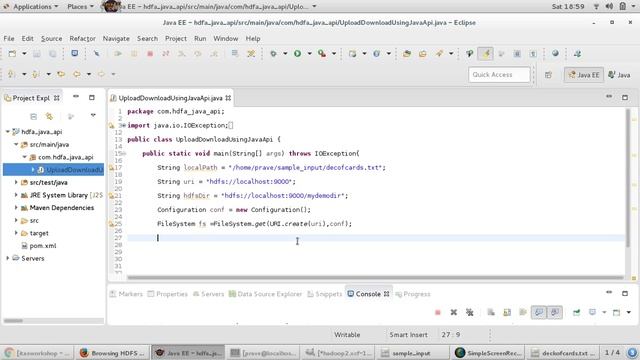Image resolution: width=640 pixels, height=360 pixels.
Task: Click the Search flashlight toolbar icon
Action: click(439, 53)
